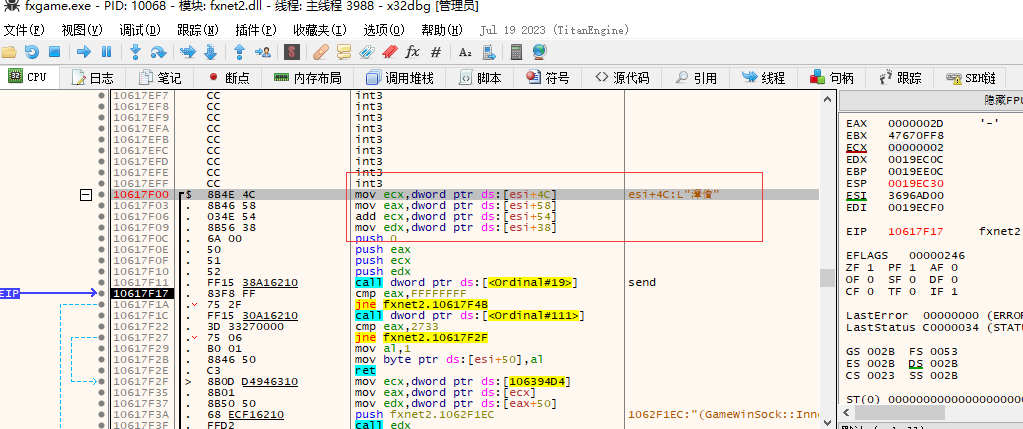Image resolution: width=1023 pixels, height=429 pixels.
Task: Toggle breakpoint dot at address 10617F1A
Action: click(x=101, y=305)
